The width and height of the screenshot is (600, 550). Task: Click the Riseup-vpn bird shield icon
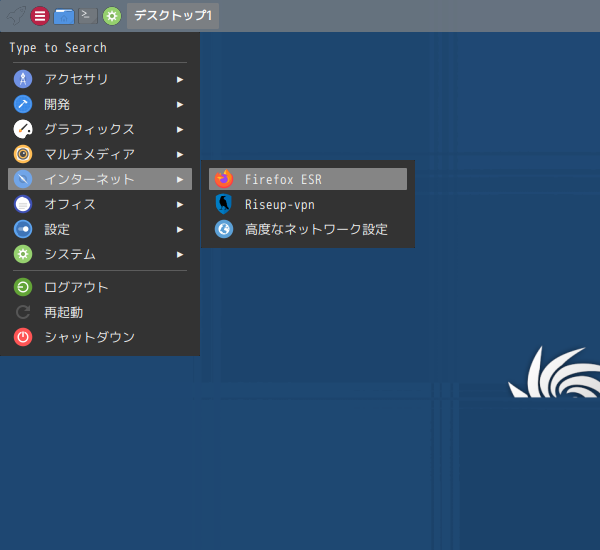click(x=224, y=204)
